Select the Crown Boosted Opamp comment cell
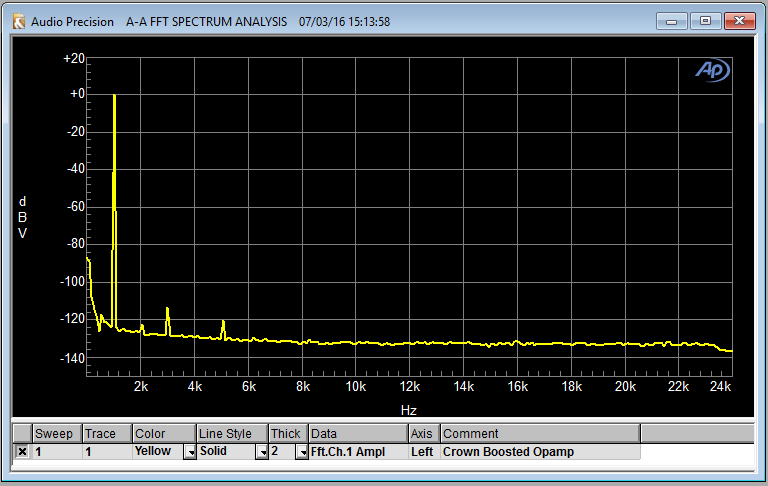Image resolution: width=768 pixels, height=486 pixels. pyautogui.click(x=540, y=452)
